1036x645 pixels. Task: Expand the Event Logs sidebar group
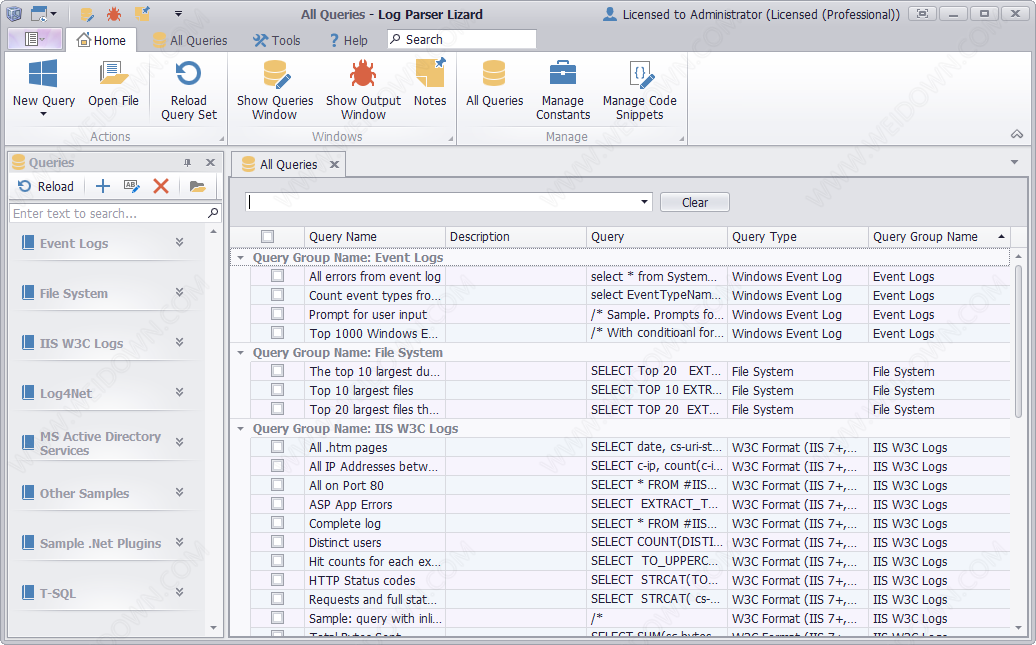pos(180,243)
